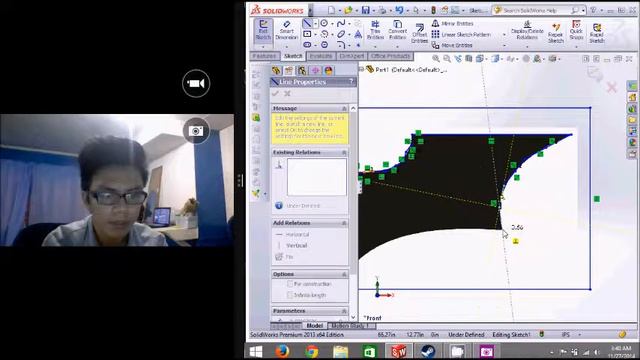Accept line properties with the green checkmark
Screen dimensions: 640x360
tap(276, 93)
